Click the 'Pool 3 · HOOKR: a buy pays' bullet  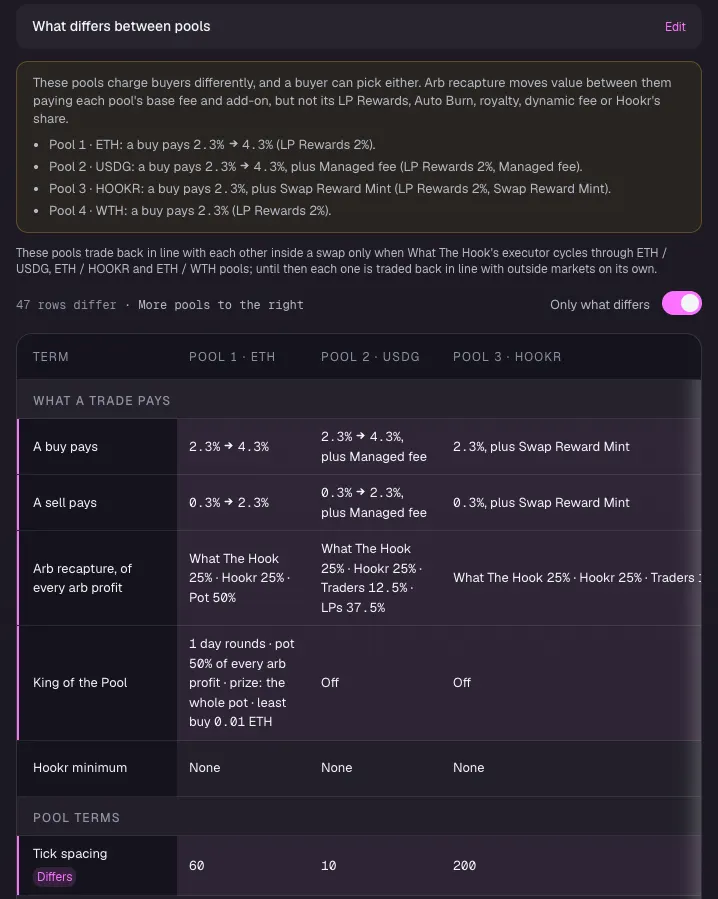click(x=330, y=189)
